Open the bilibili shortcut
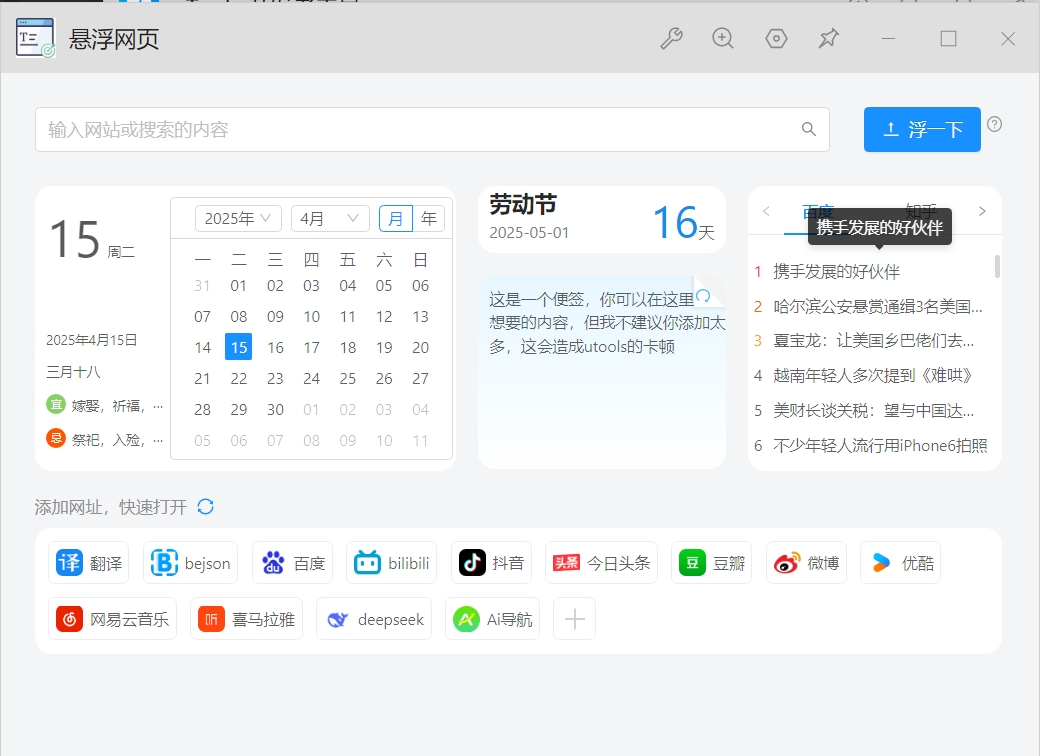1040x756 pixels. 392,563
